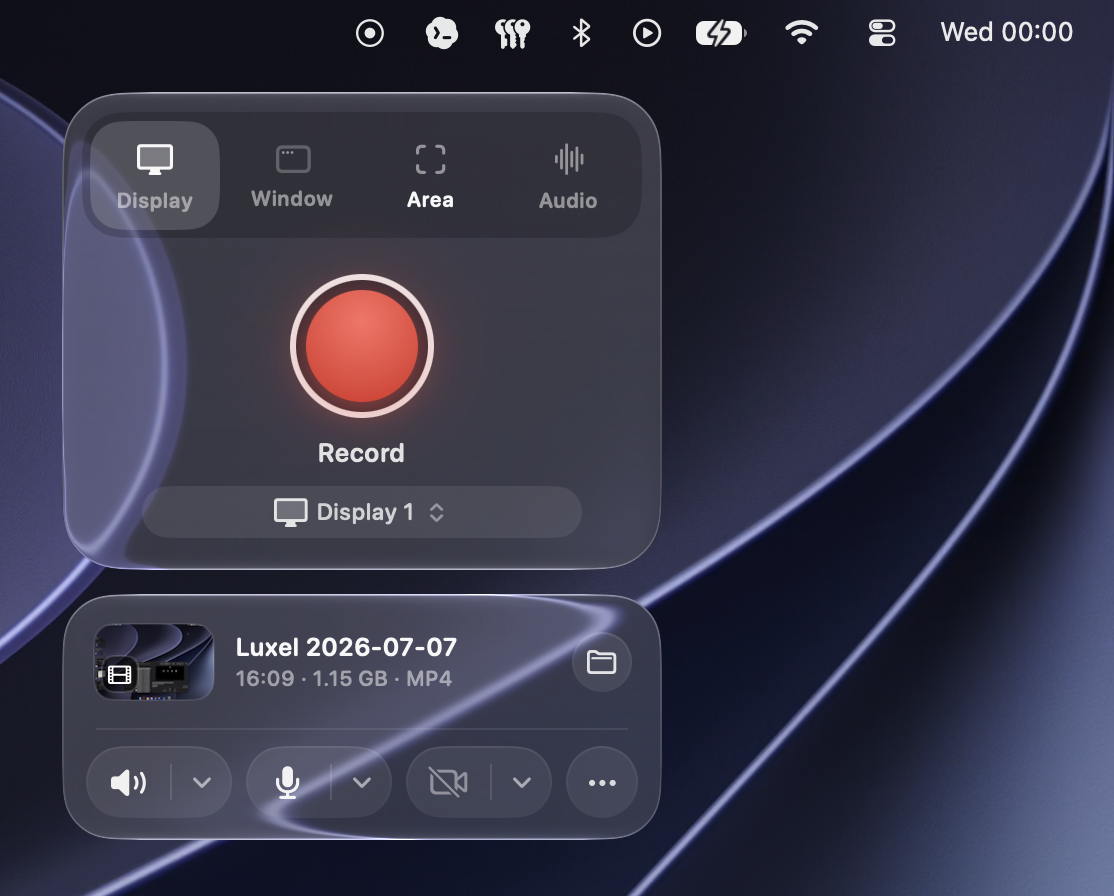This screenshot has width=1114, height=896.
Task: Reveal recording in folder
Action: point(602,662)
